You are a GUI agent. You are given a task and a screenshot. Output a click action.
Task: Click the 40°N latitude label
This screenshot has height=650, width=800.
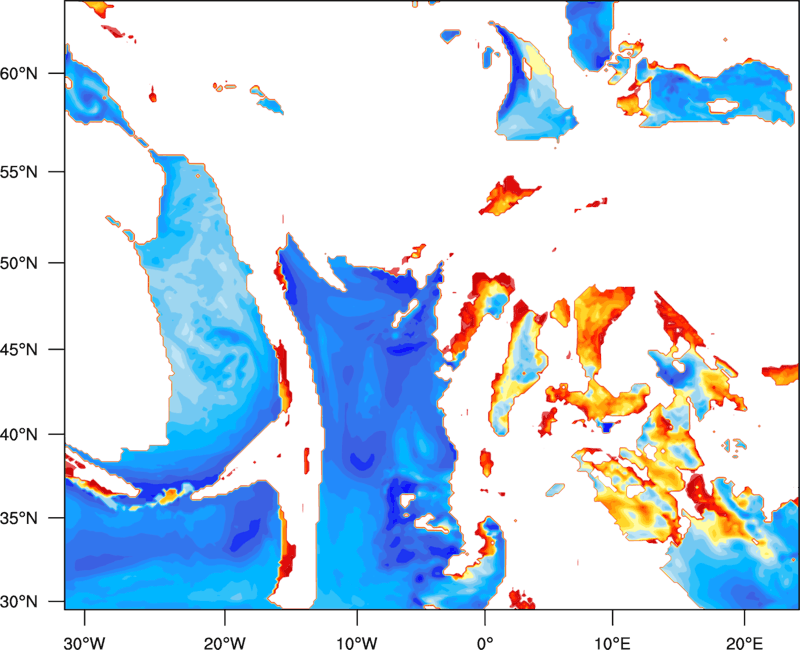(x=19, y=435)
